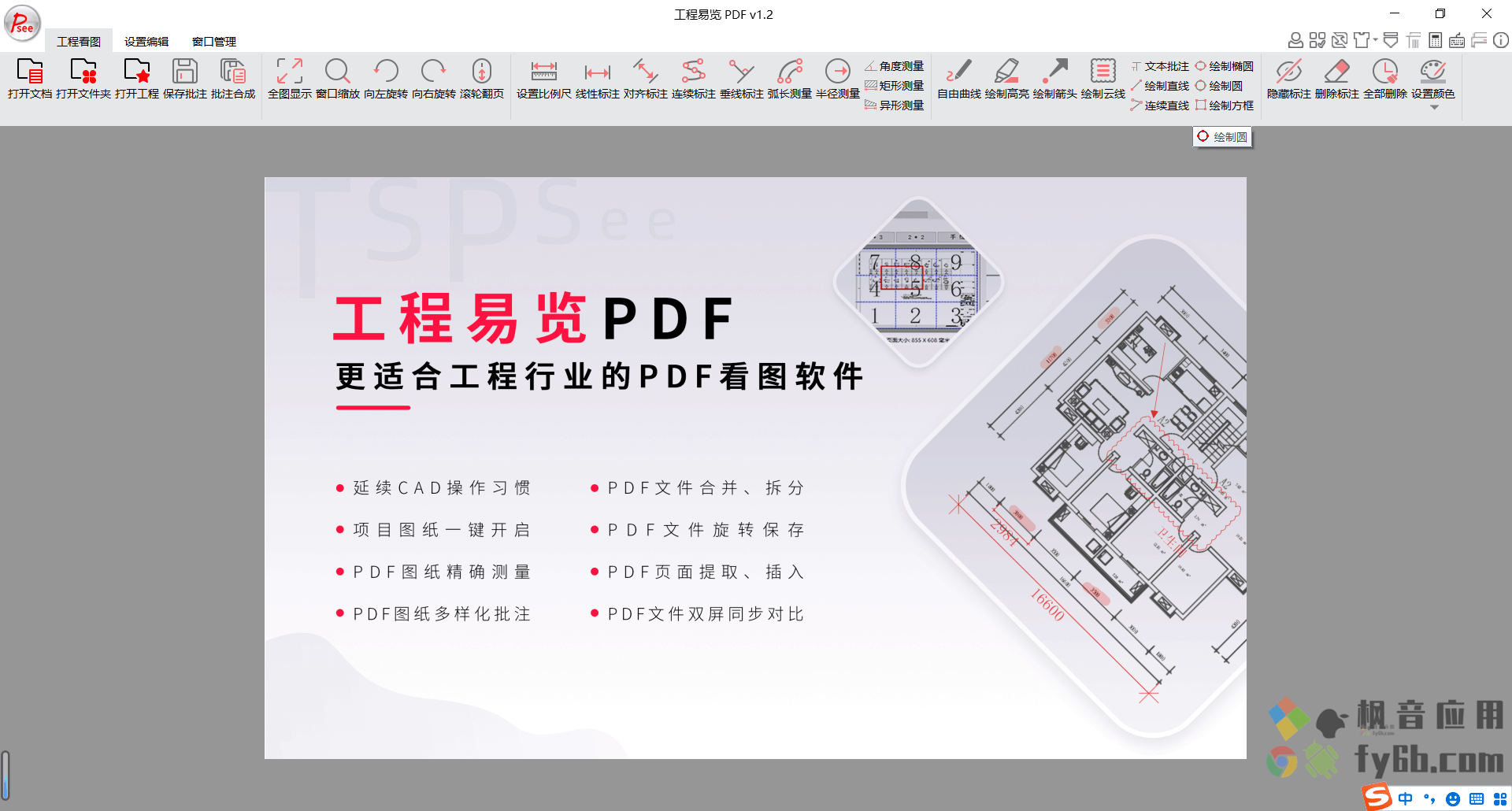This screenshot has height=811, width=1512.
Task: Choose 绘制椭圆 ellipse tool
Action: pyautogui.click(x=1225, y=66)
